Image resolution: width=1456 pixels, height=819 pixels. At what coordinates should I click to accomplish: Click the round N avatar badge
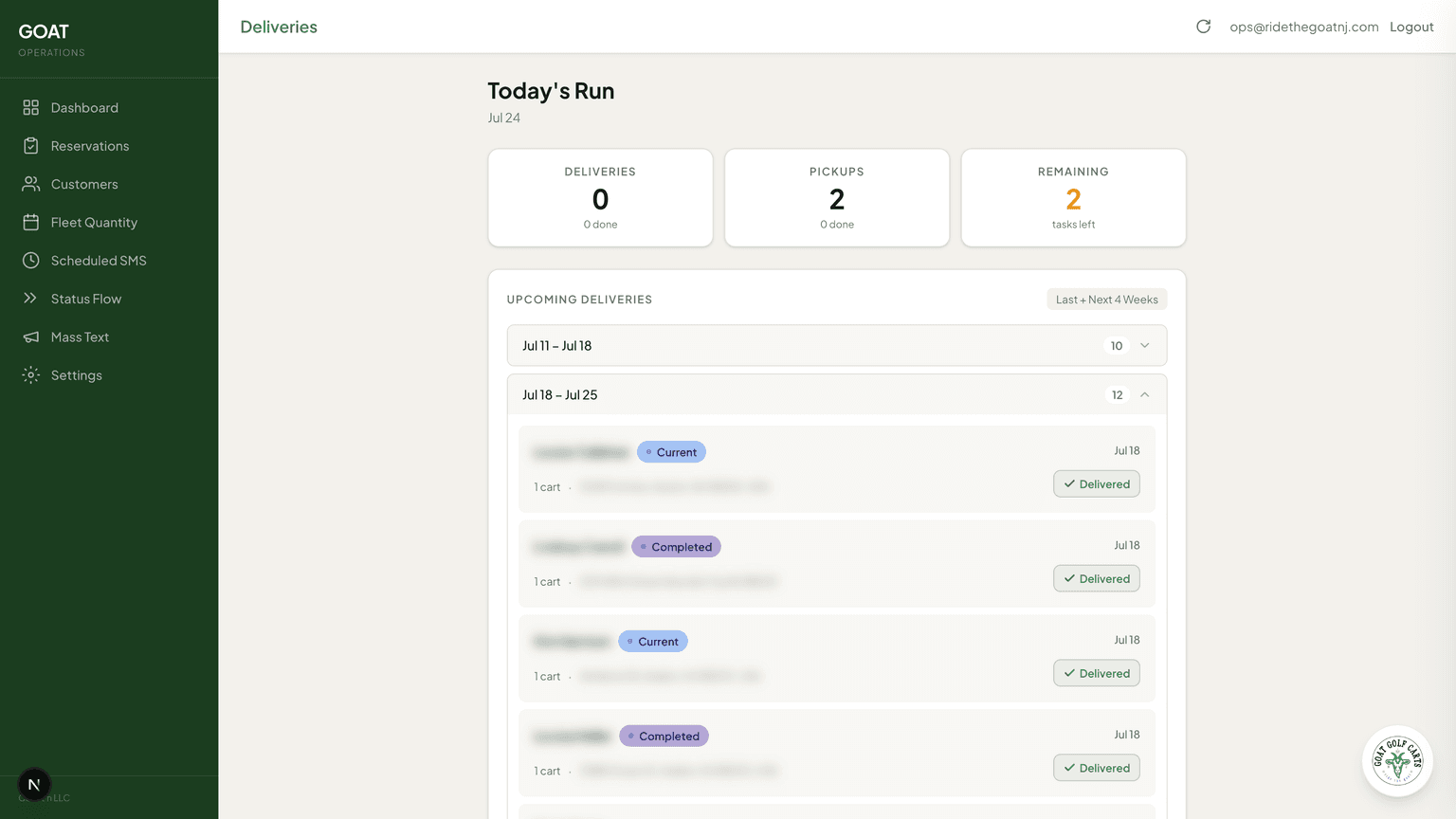click(x=34, y=785)
